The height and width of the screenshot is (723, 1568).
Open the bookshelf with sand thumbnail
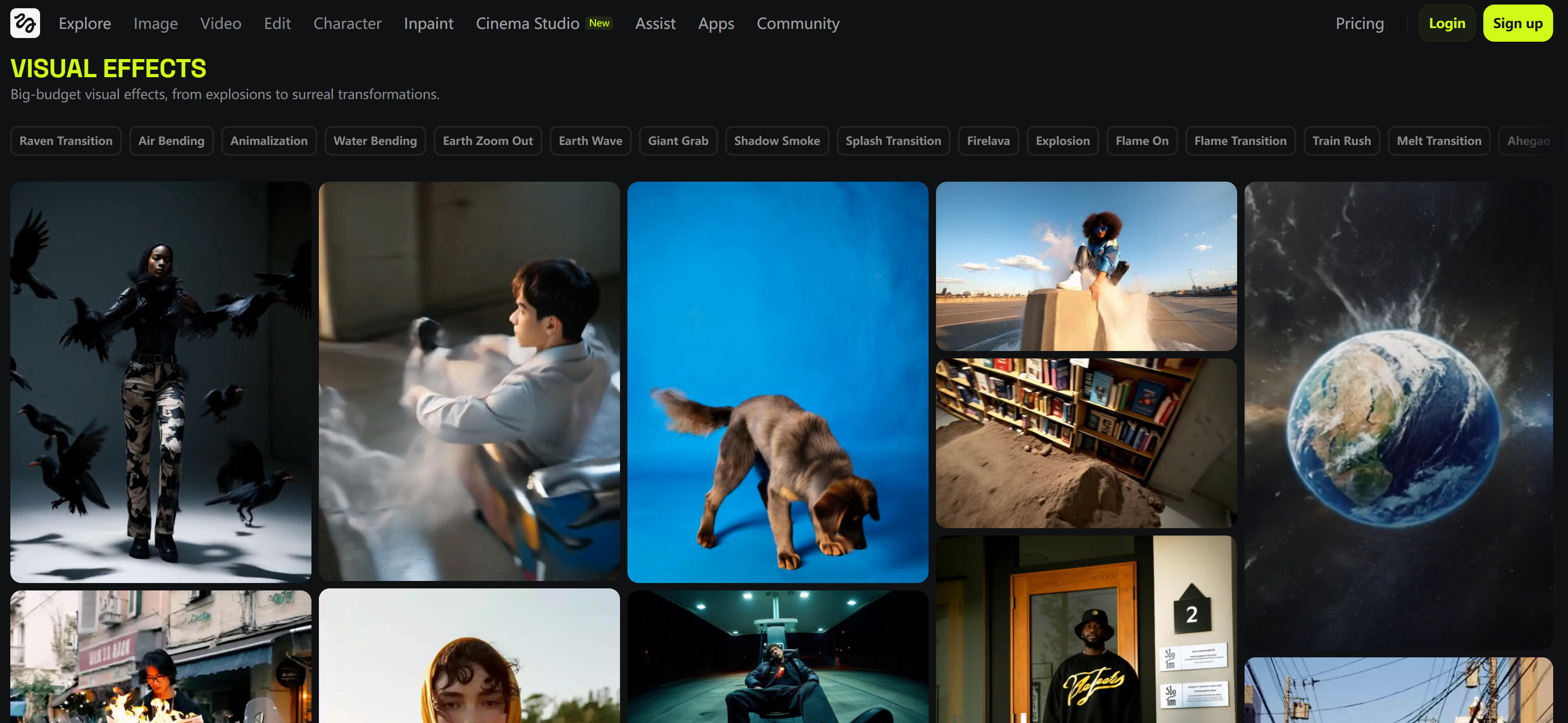(x=1086, y=443)
